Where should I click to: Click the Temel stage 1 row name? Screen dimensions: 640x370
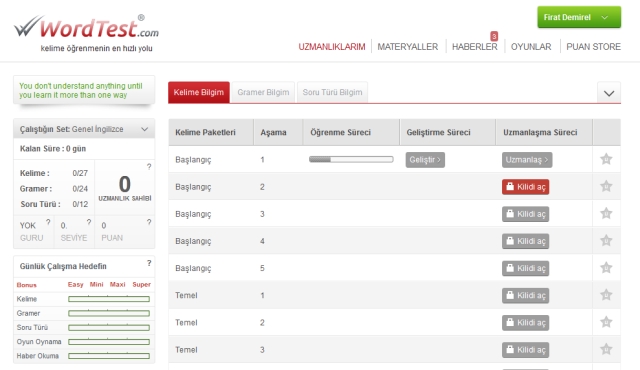pos(186,295)
